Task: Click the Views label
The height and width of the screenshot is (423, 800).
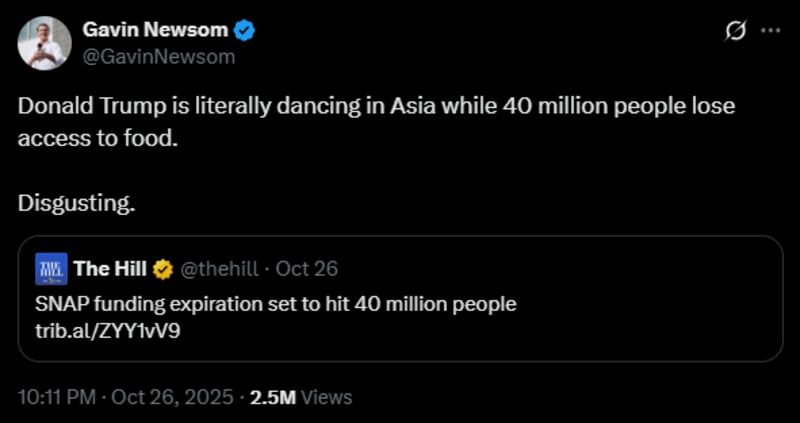Action: point(326,397)
